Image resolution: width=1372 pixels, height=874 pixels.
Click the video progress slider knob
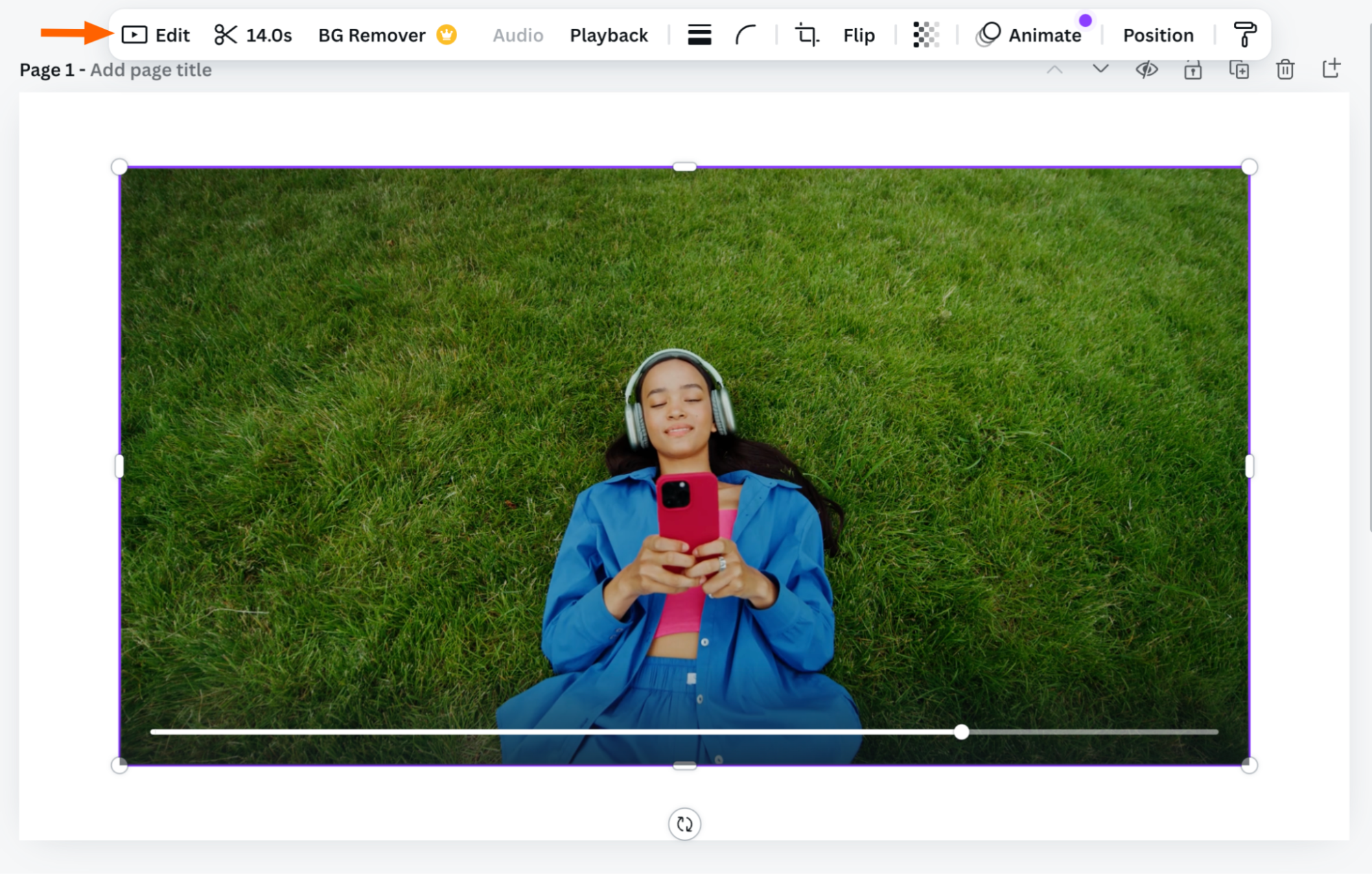pyautogui.click(x=962, y=732)
